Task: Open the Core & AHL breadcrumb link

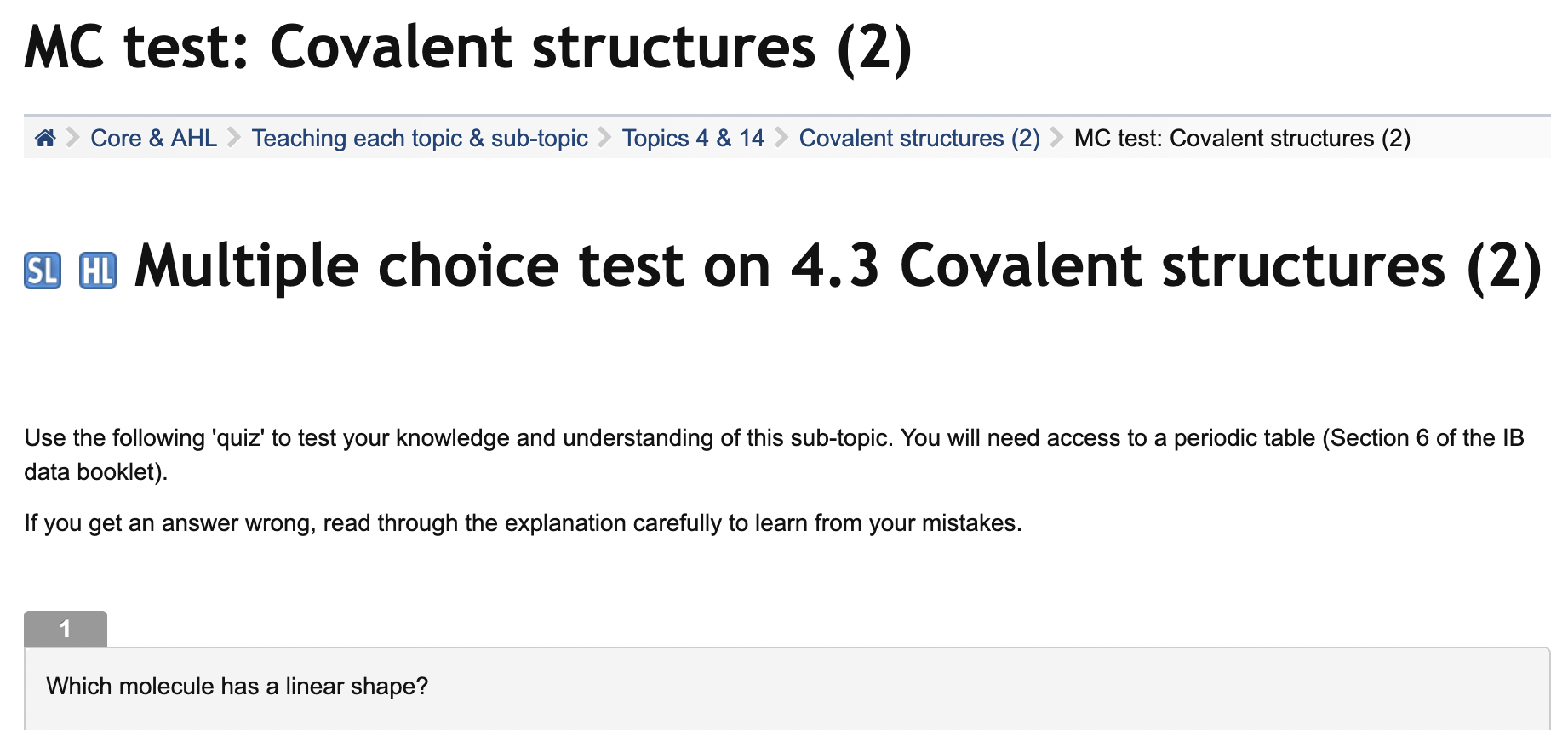Action: point(153,138)
